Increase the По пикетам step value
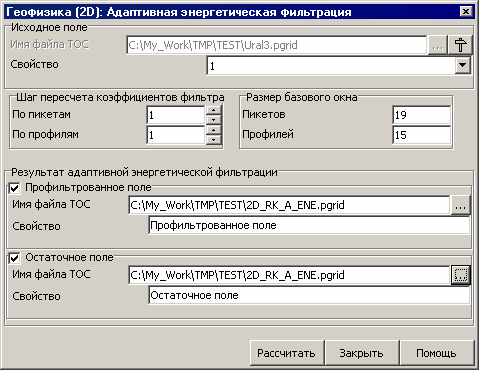 213,110
